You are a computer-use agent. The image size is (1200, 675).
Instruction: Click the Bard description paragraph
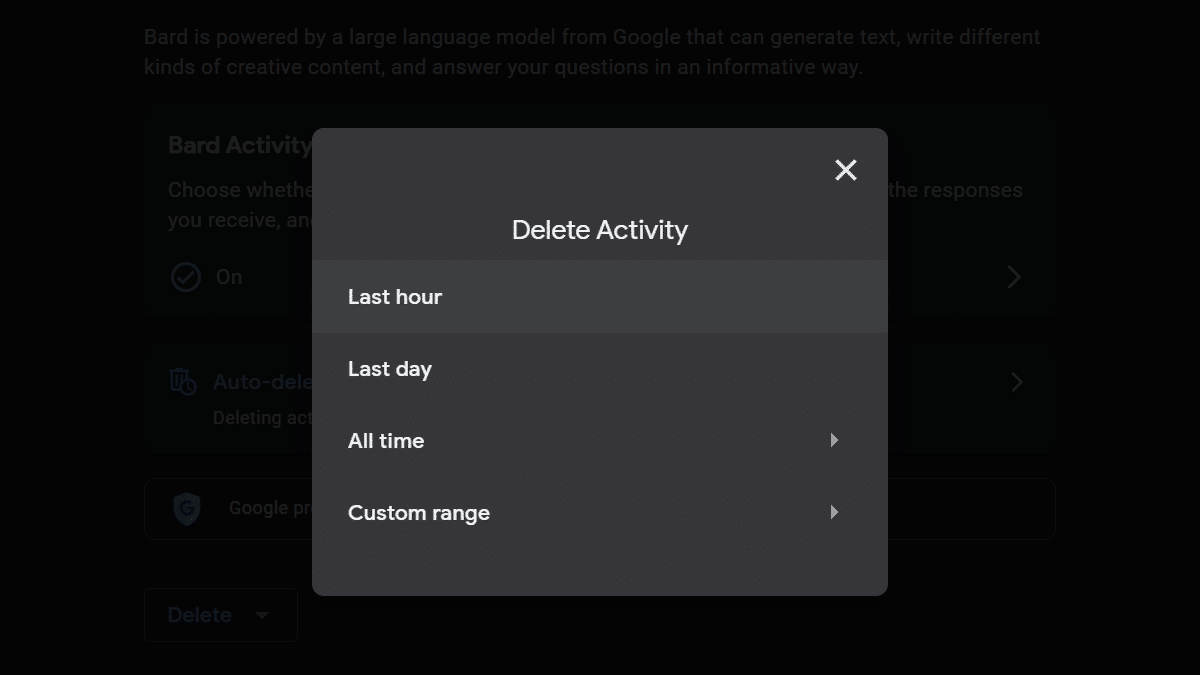(x=592, y=52)
